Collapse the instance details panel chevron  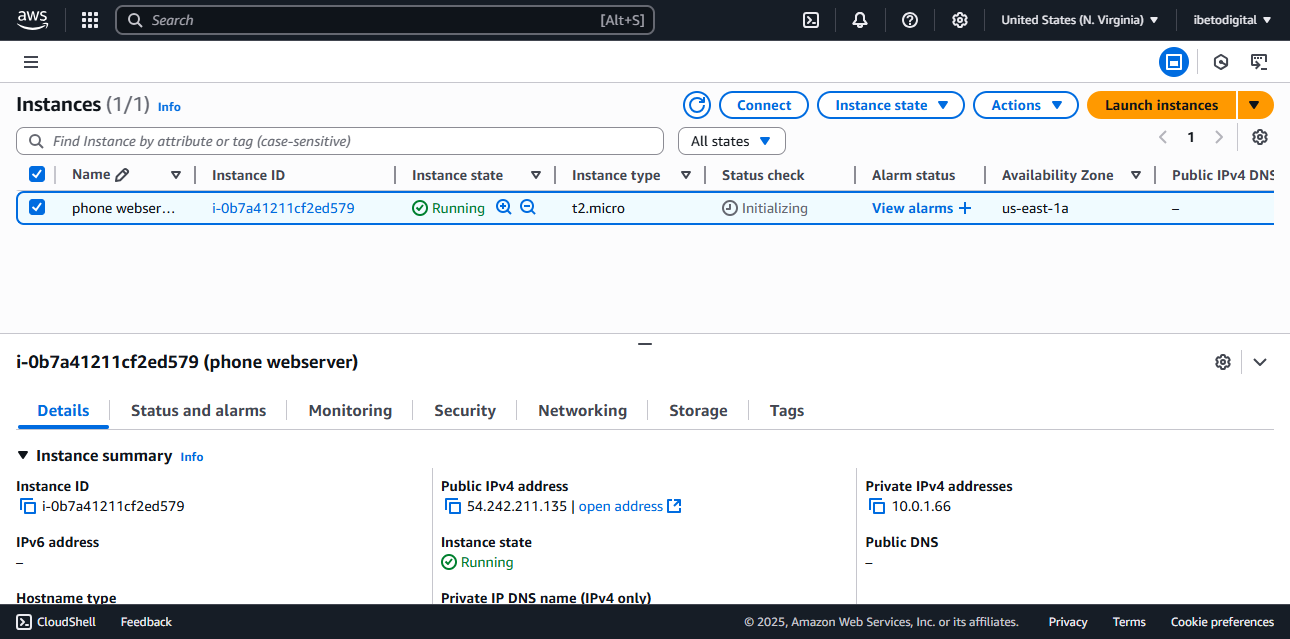click(1260, 362)
